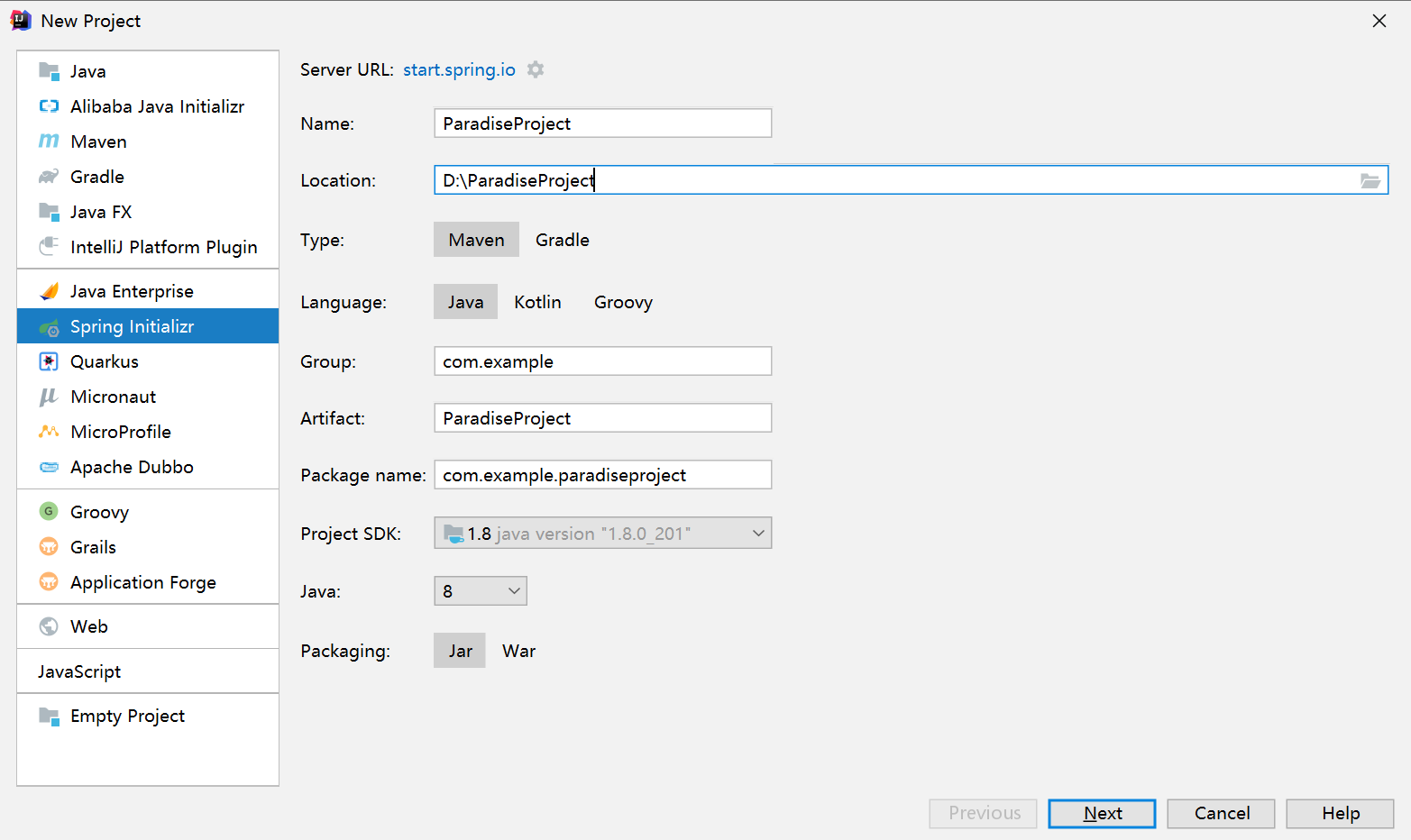1411x840 pixels.
Task: Click the Server URL settings gear icon
Action: [536, 69]
